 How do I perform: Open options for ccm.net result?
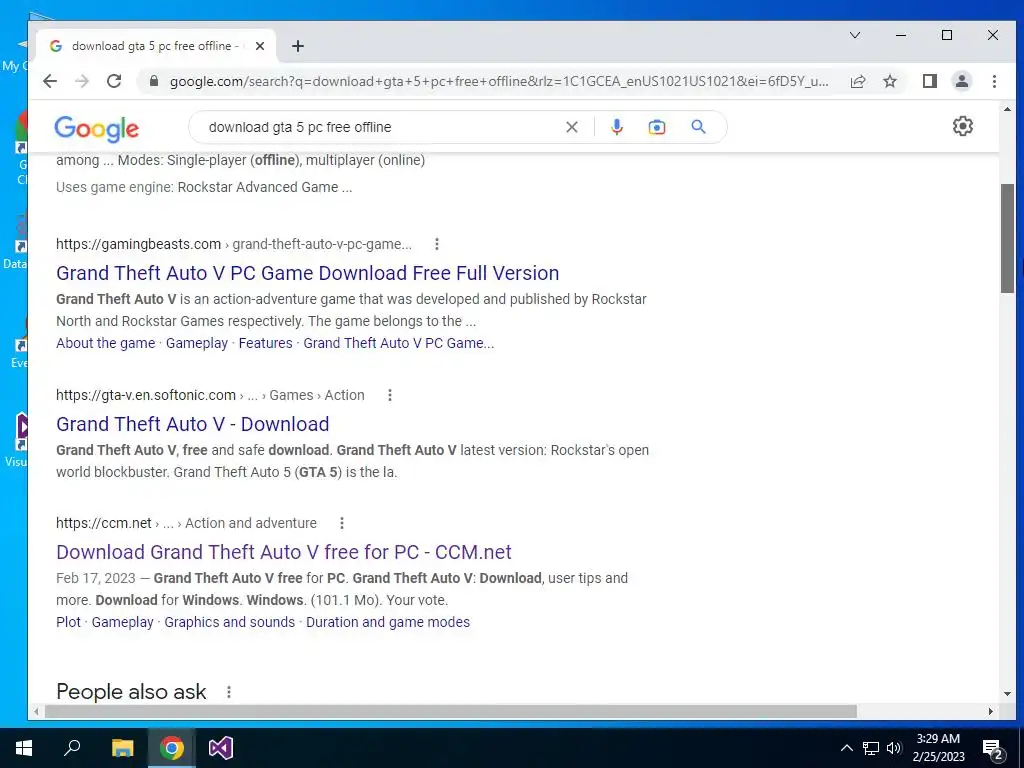pyautogui.click(x=342, y=523)
